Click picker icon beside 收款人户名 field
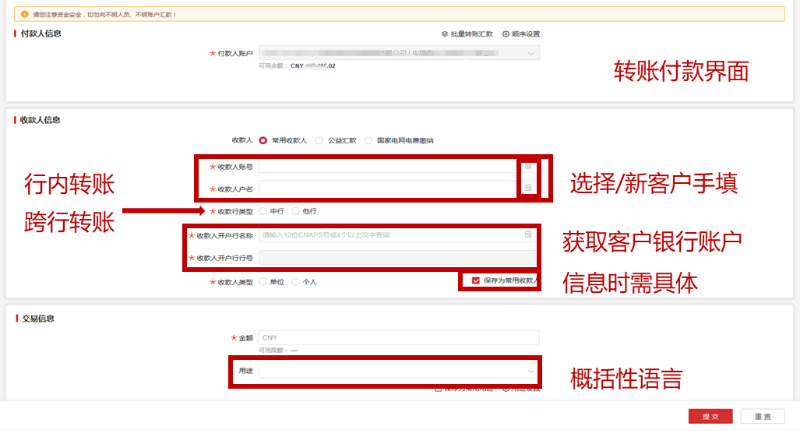 click(x=528, y=188)
